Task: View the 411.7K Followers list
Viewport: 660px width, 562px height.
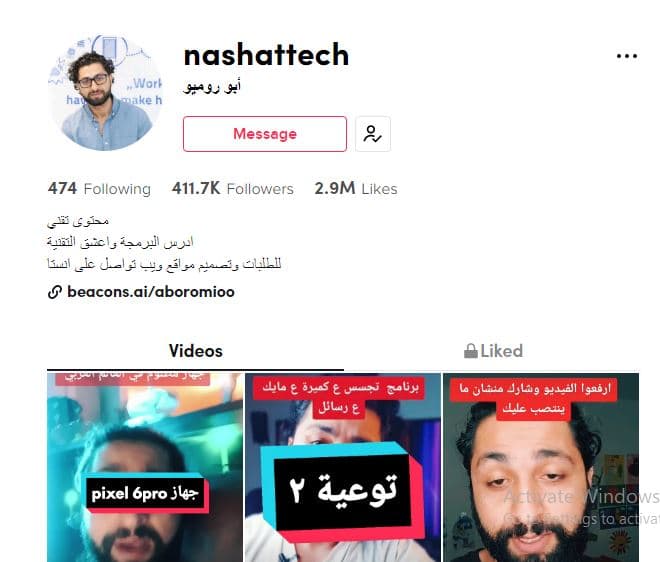Action: pos(232,189)
